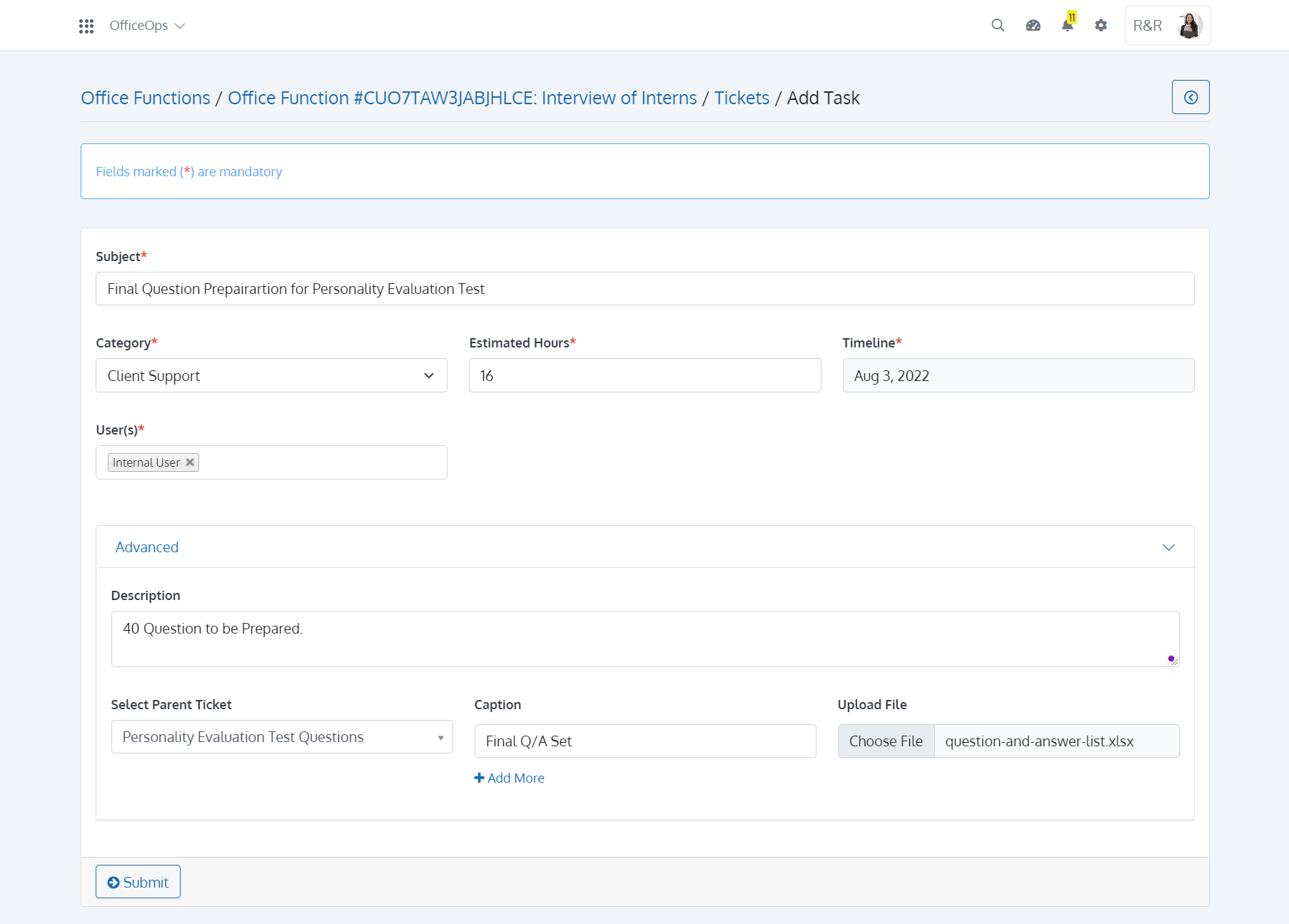The width and height of the screenshot is (1289, 924).
Task: Open the Select Parent Ticket dropdown
Action: (282, 737)
